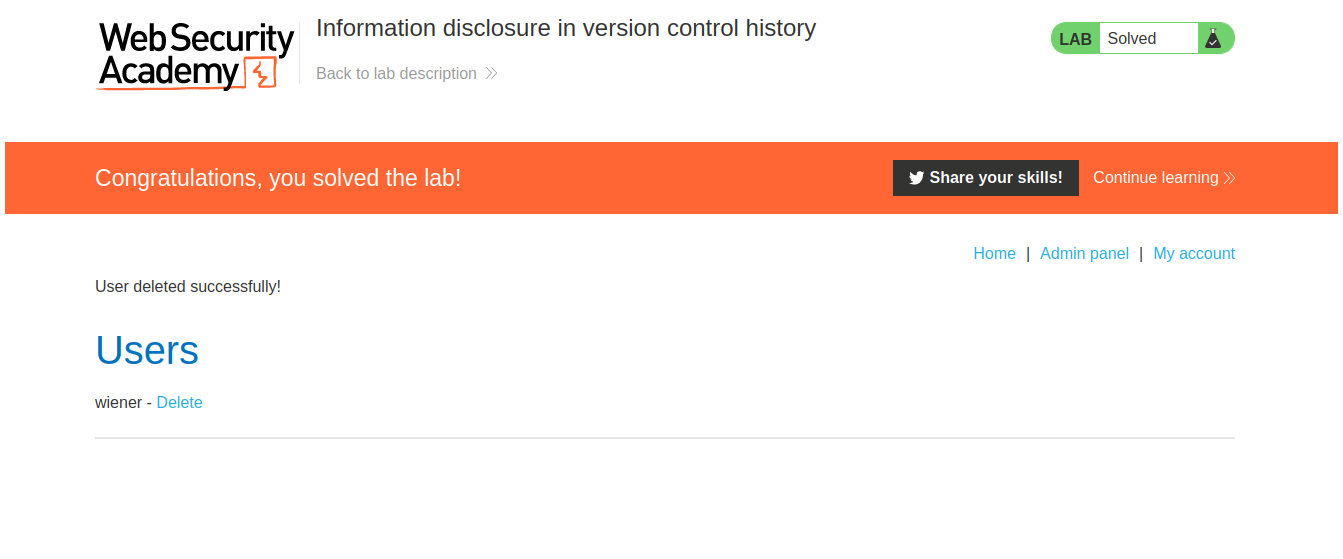Viewport: 1343px width, 559px height.
Task: Go to the Home page link
Action: tap(994, 254)
